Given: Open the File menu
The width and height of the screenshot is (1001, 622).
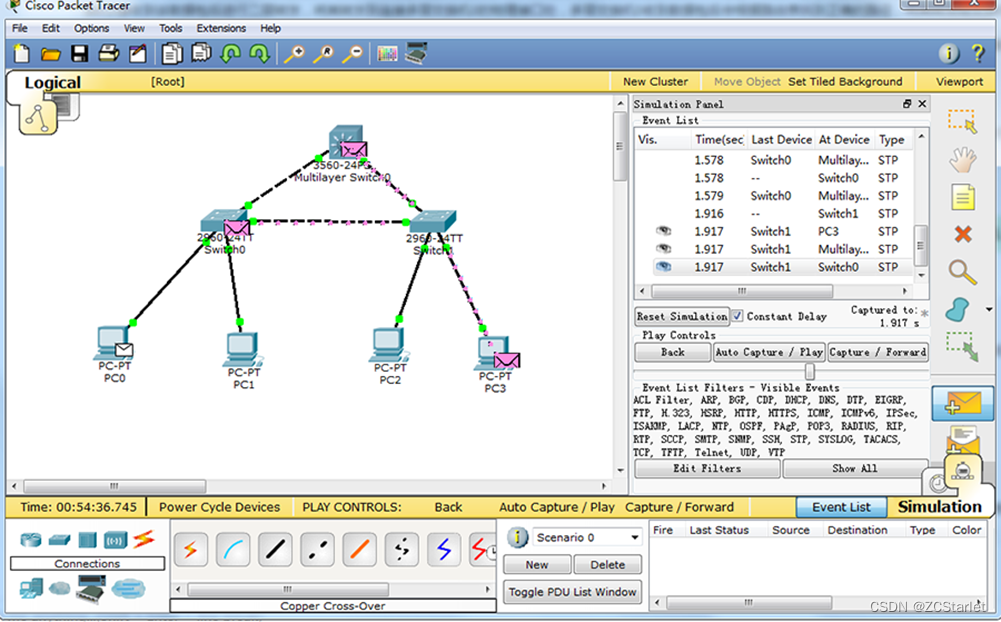Looking at the screenshot, I should (x=20, y=28).
